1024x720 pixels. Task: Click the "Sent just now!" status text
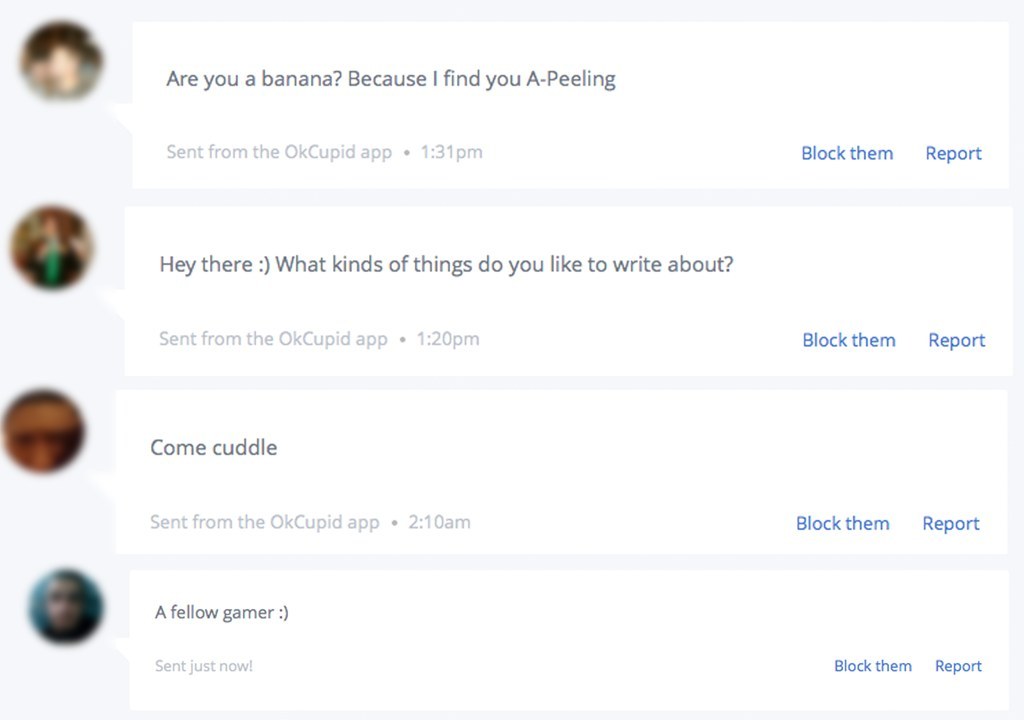(x=204, y=666)
